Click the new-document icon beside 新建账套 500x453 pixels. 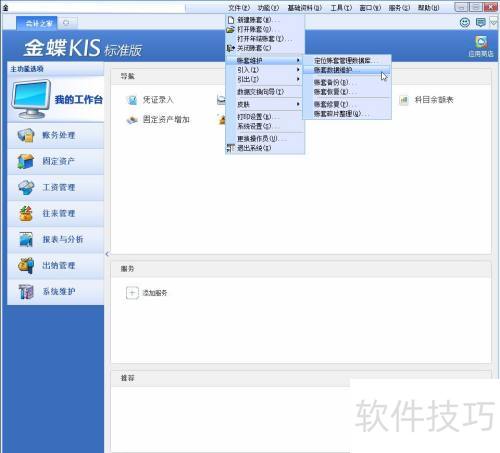pyautogui.click(x=231, y=20)
